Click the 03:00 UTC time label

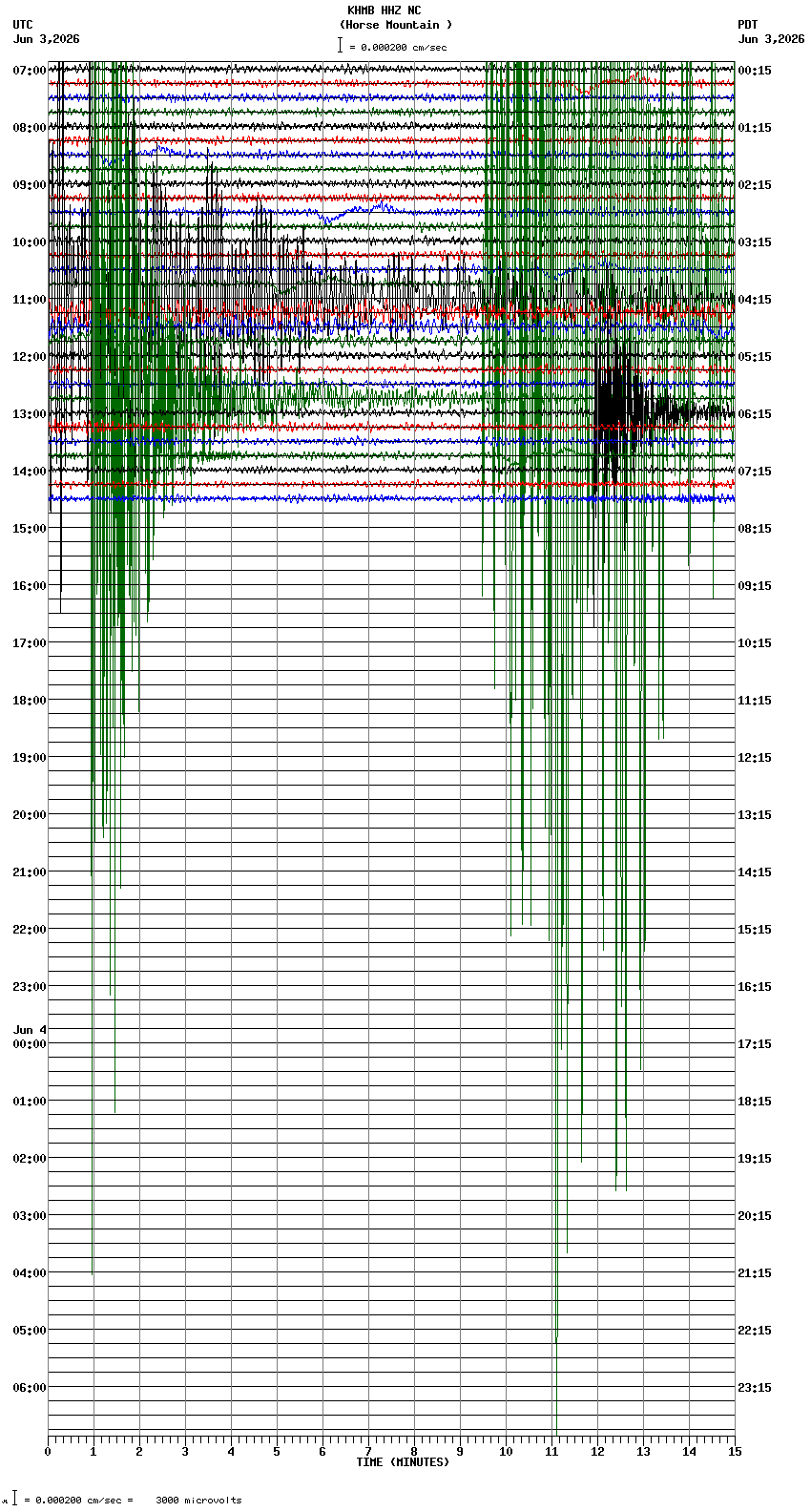tap(30, 1216)
